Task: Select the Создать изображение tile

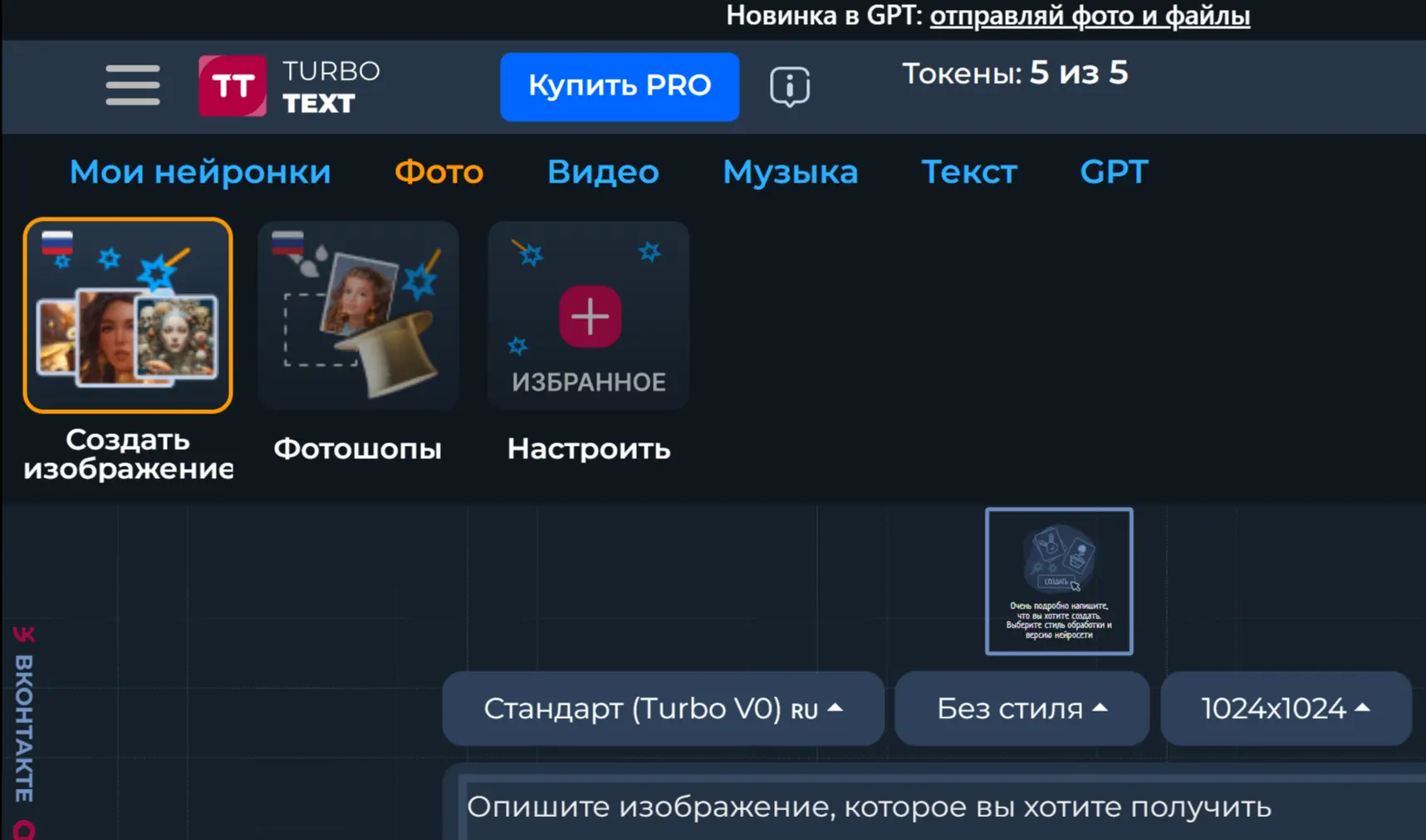Action: pyautogui.click(x=128, y=315)
